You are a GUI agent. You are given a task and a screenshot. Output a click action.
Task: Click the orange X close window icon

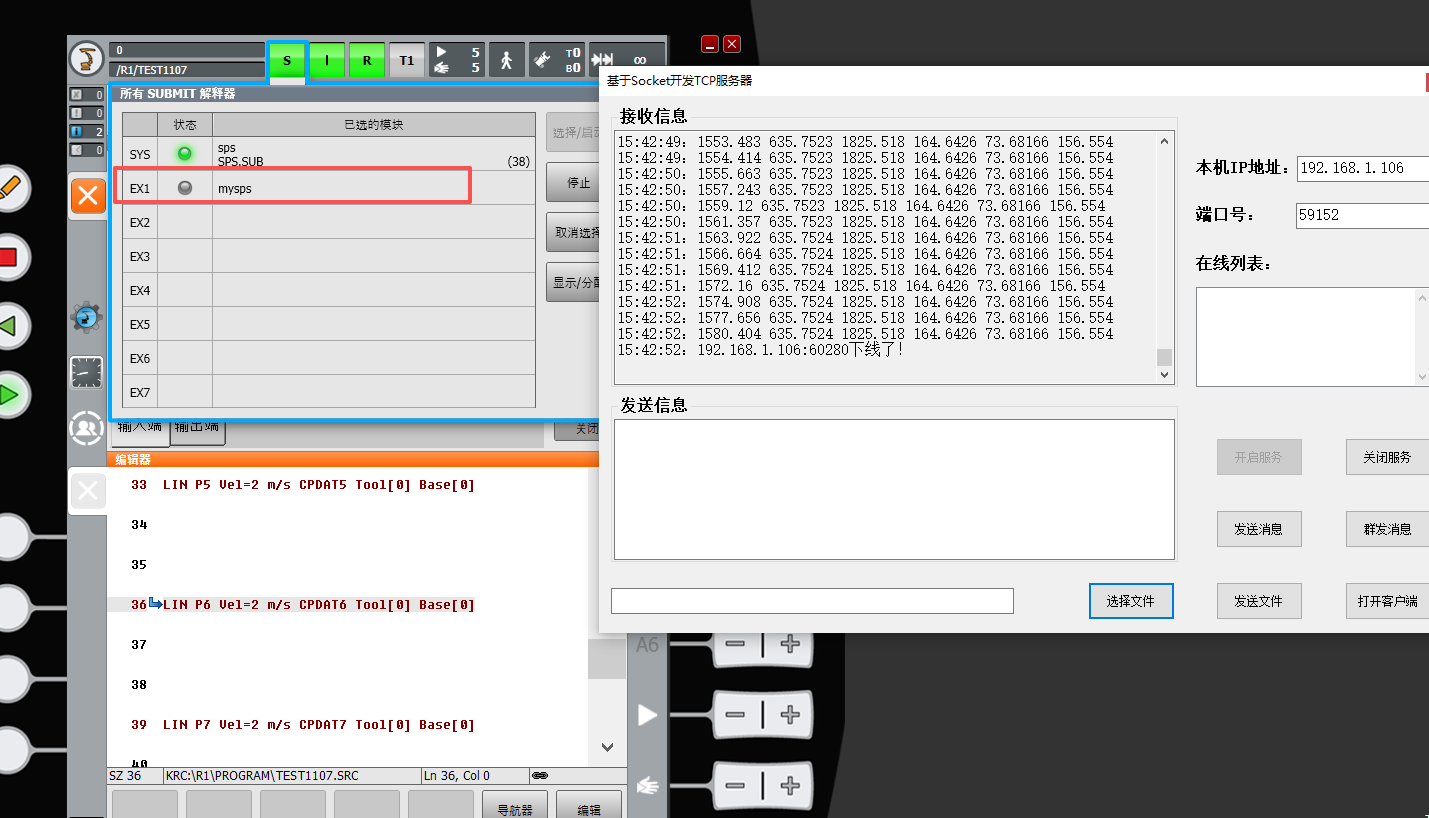click(88, 195)
